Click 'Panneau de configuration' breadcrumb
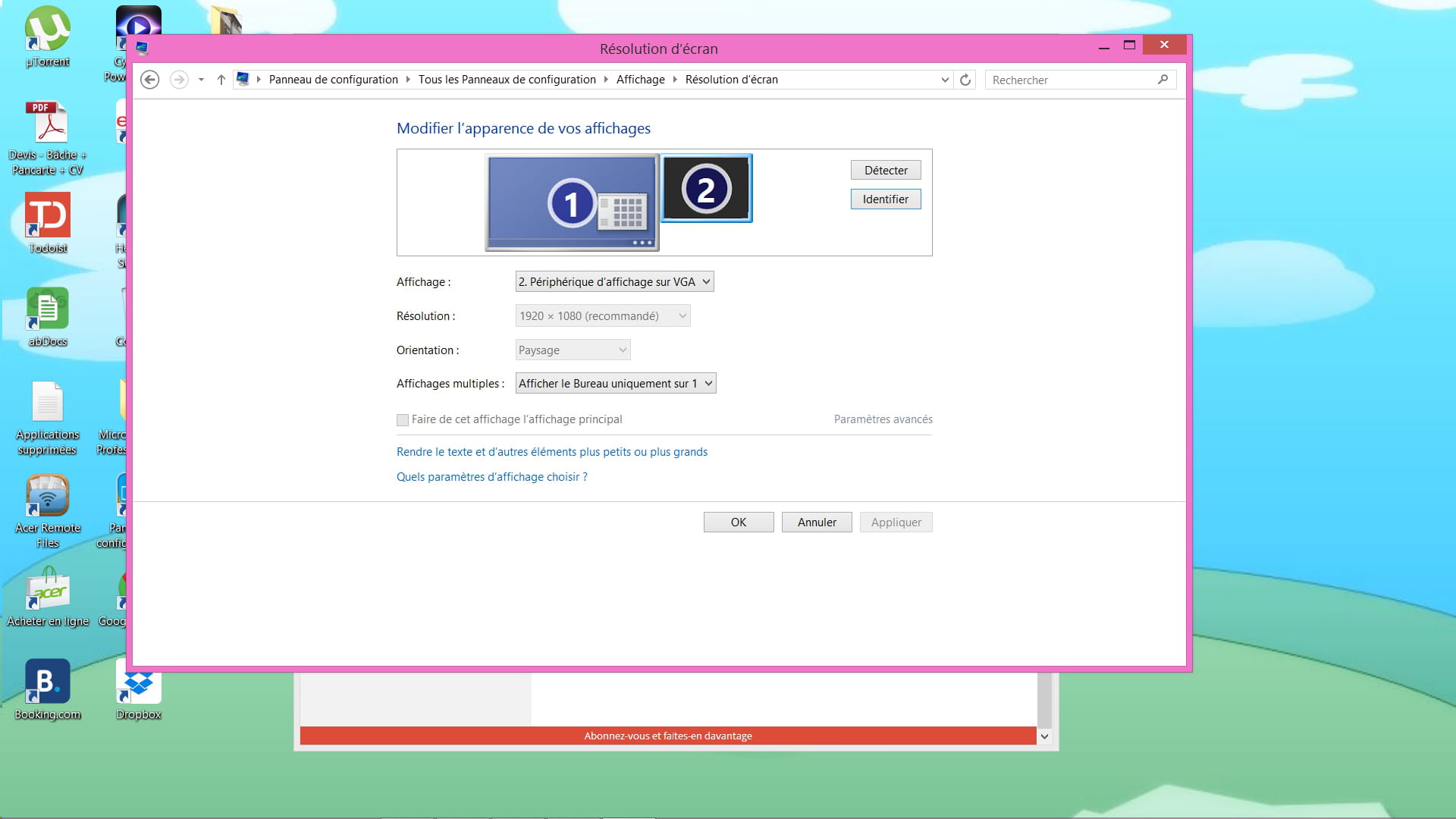The image size is (1456, 819). coord(333,80)
